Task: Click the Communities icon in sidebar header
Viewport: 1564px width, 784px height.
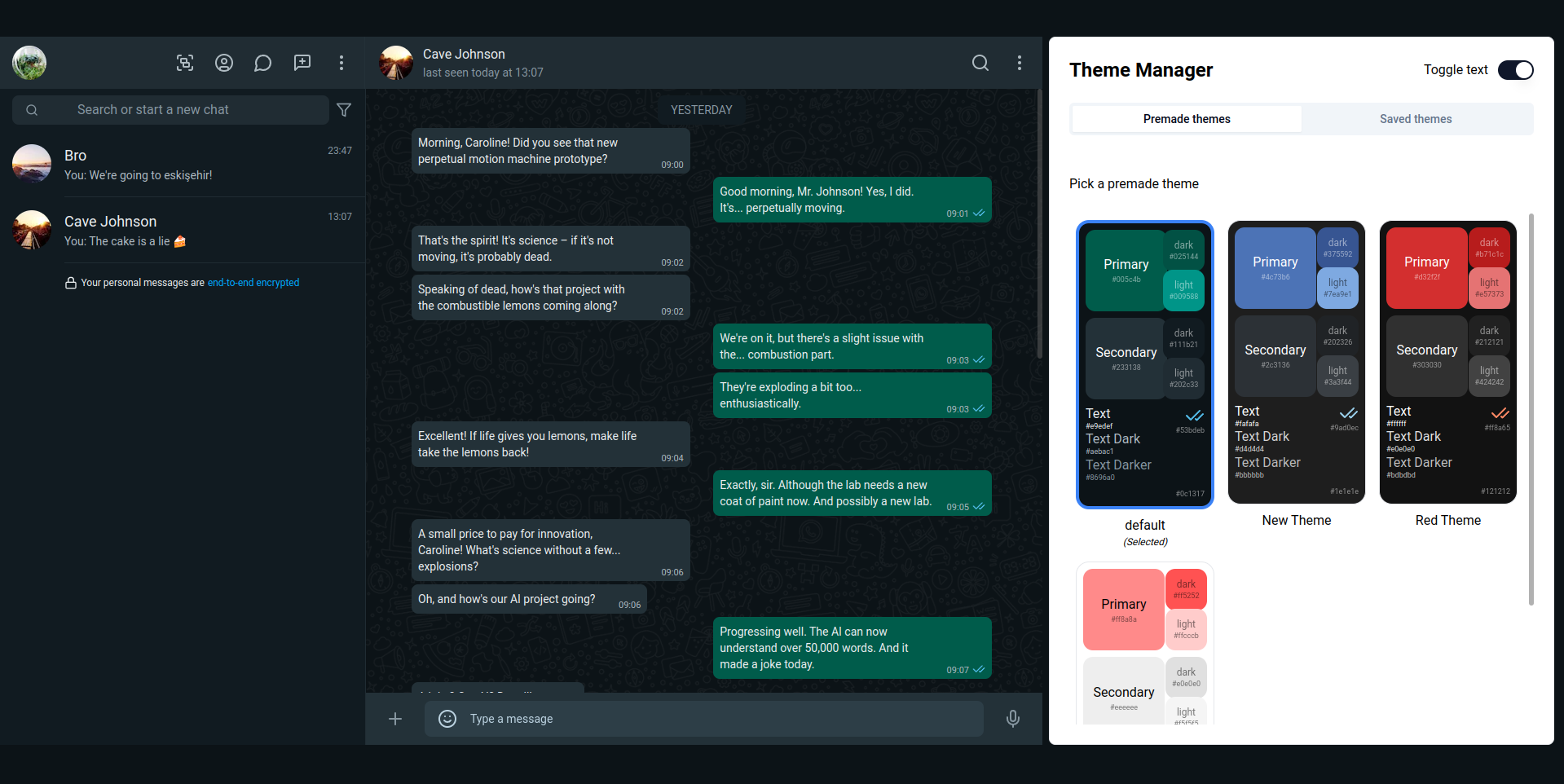Action: [185, 63]
